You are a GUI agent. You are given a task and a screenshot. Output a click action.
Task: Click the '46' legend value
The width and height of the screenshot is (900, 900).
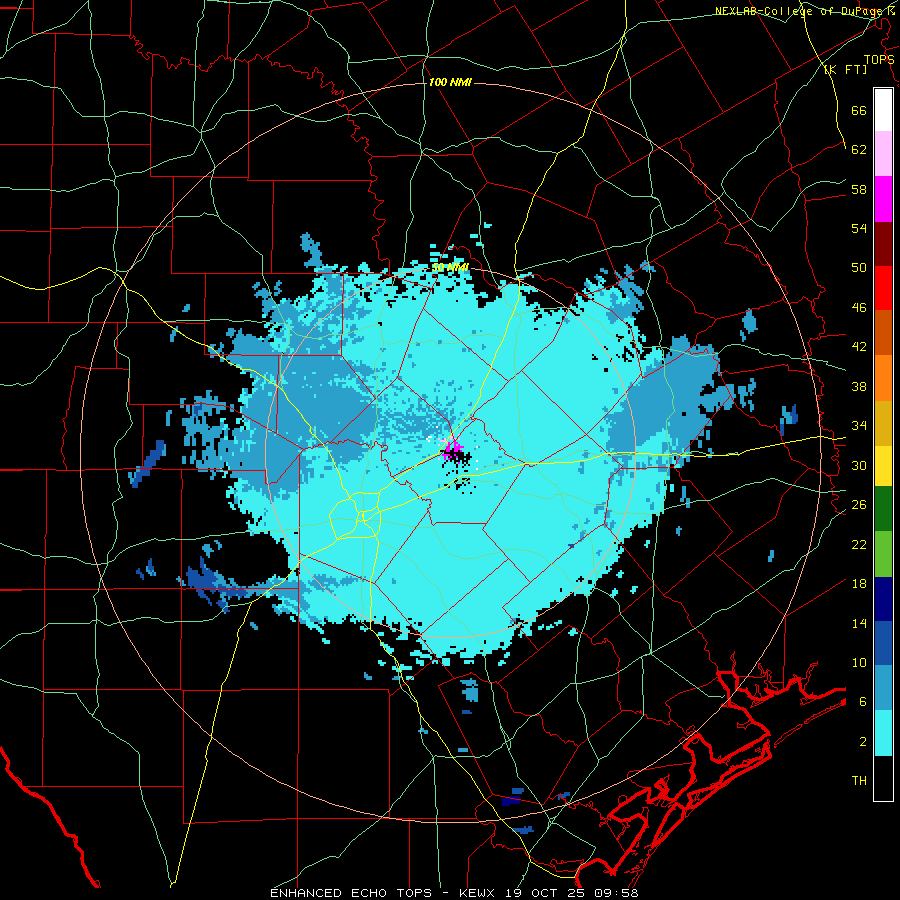[x=859, y=308]
